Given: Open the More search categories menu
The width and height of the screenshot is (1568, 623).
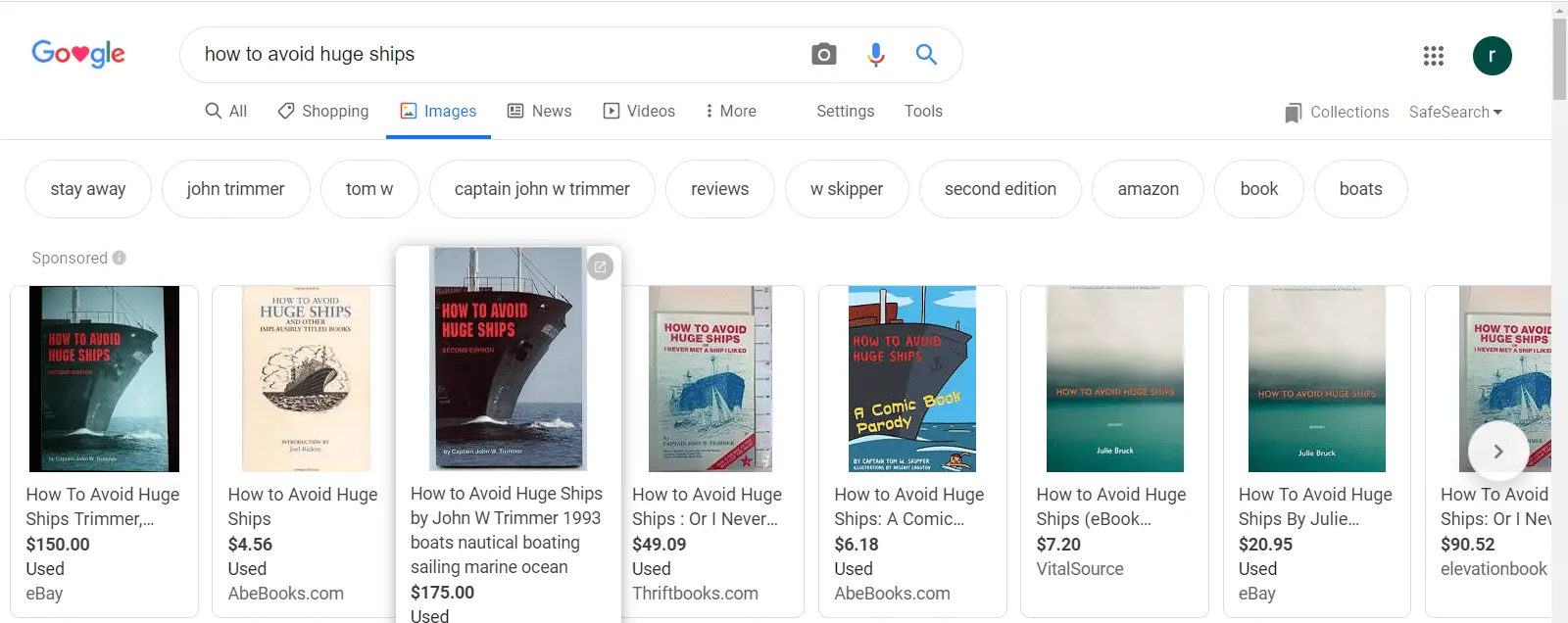Looking at the screenshot, I should [730, 112].
